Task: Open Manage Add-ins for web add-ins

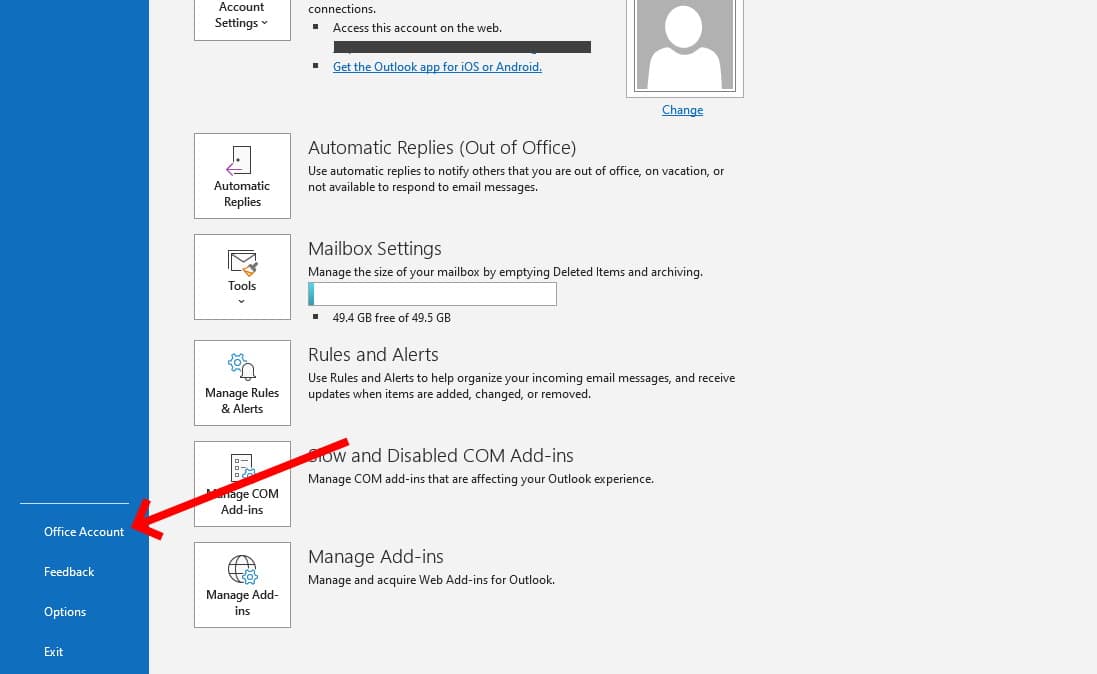Action: click(241, 585)
